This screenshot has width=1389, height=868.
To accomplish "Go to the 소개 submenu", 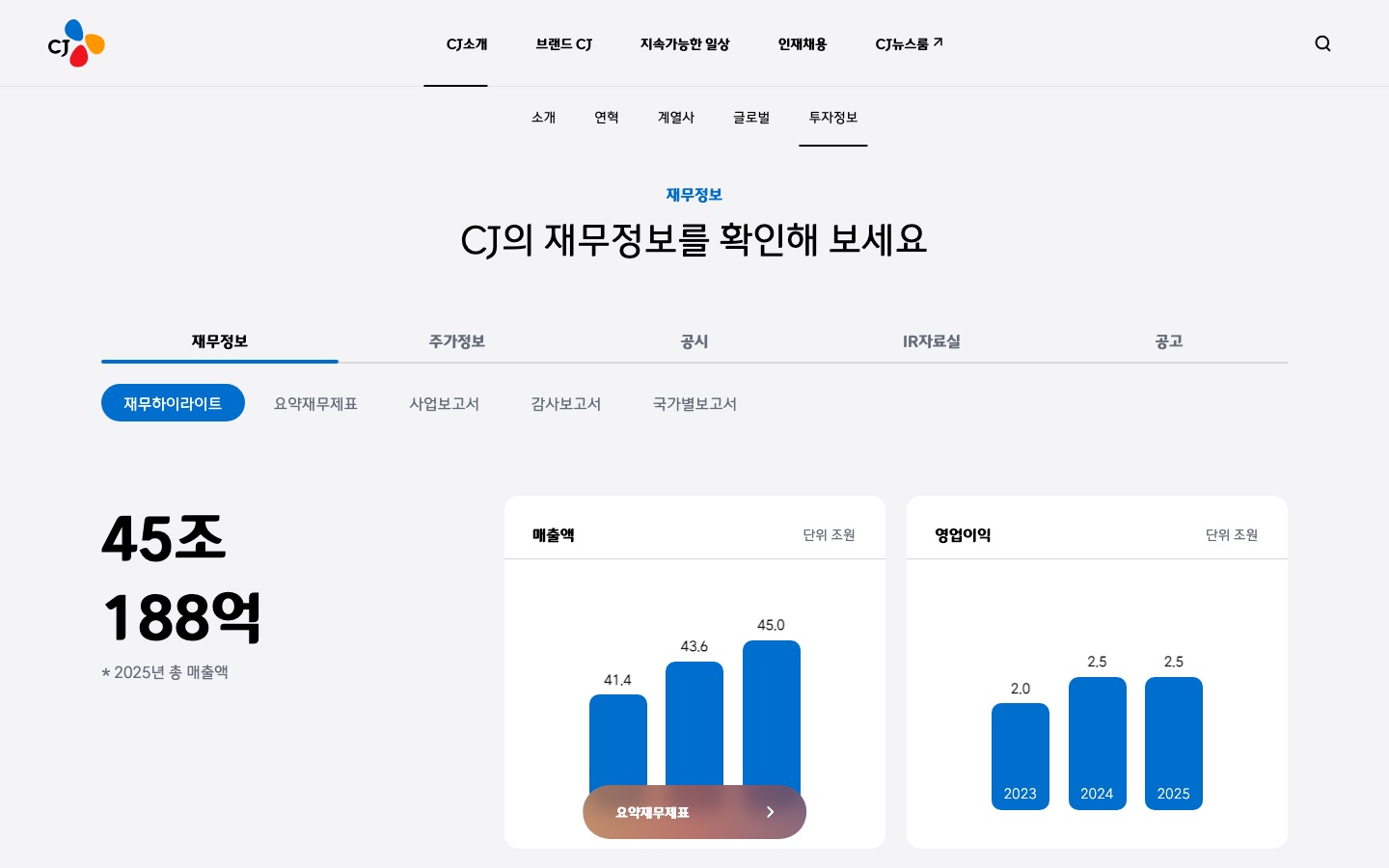I will point(544,118).
